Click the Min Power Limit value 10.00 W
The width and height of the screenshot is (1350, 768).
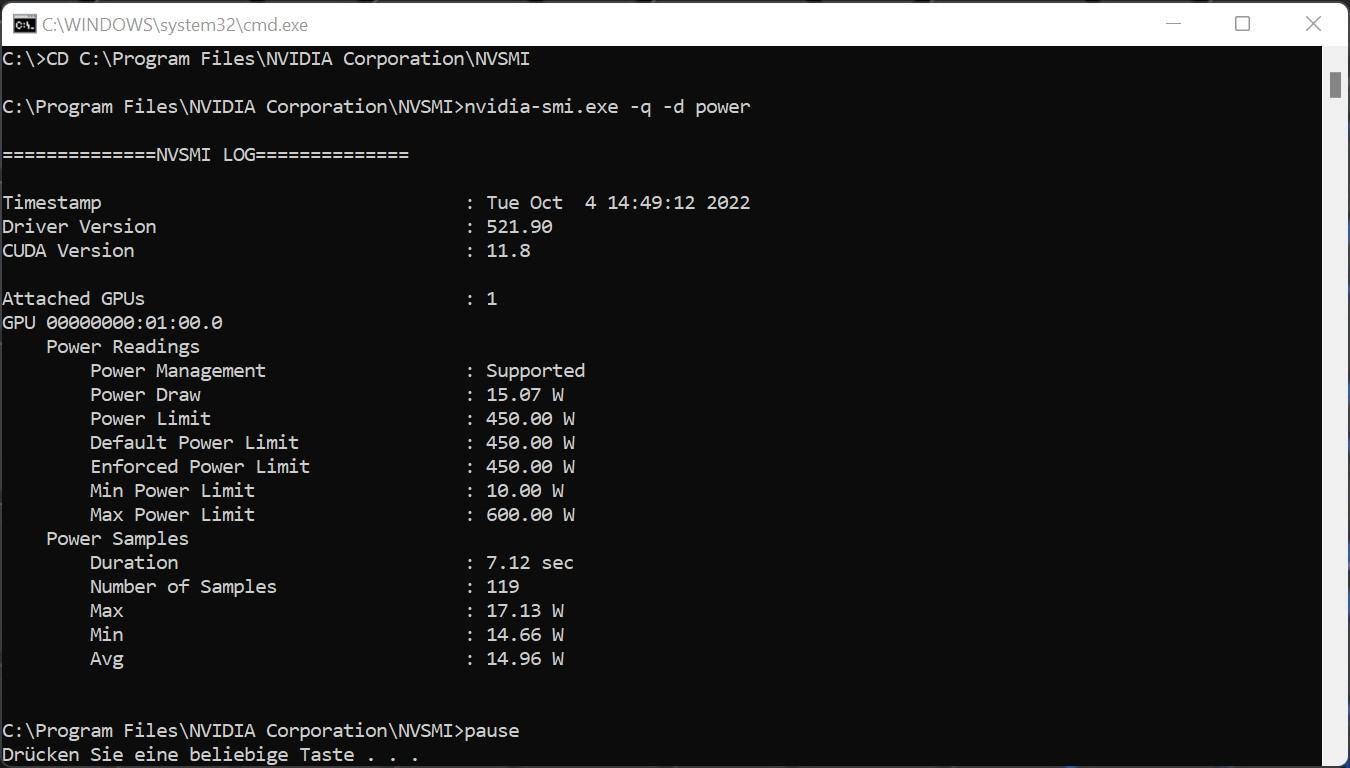[x=525, y=491]
